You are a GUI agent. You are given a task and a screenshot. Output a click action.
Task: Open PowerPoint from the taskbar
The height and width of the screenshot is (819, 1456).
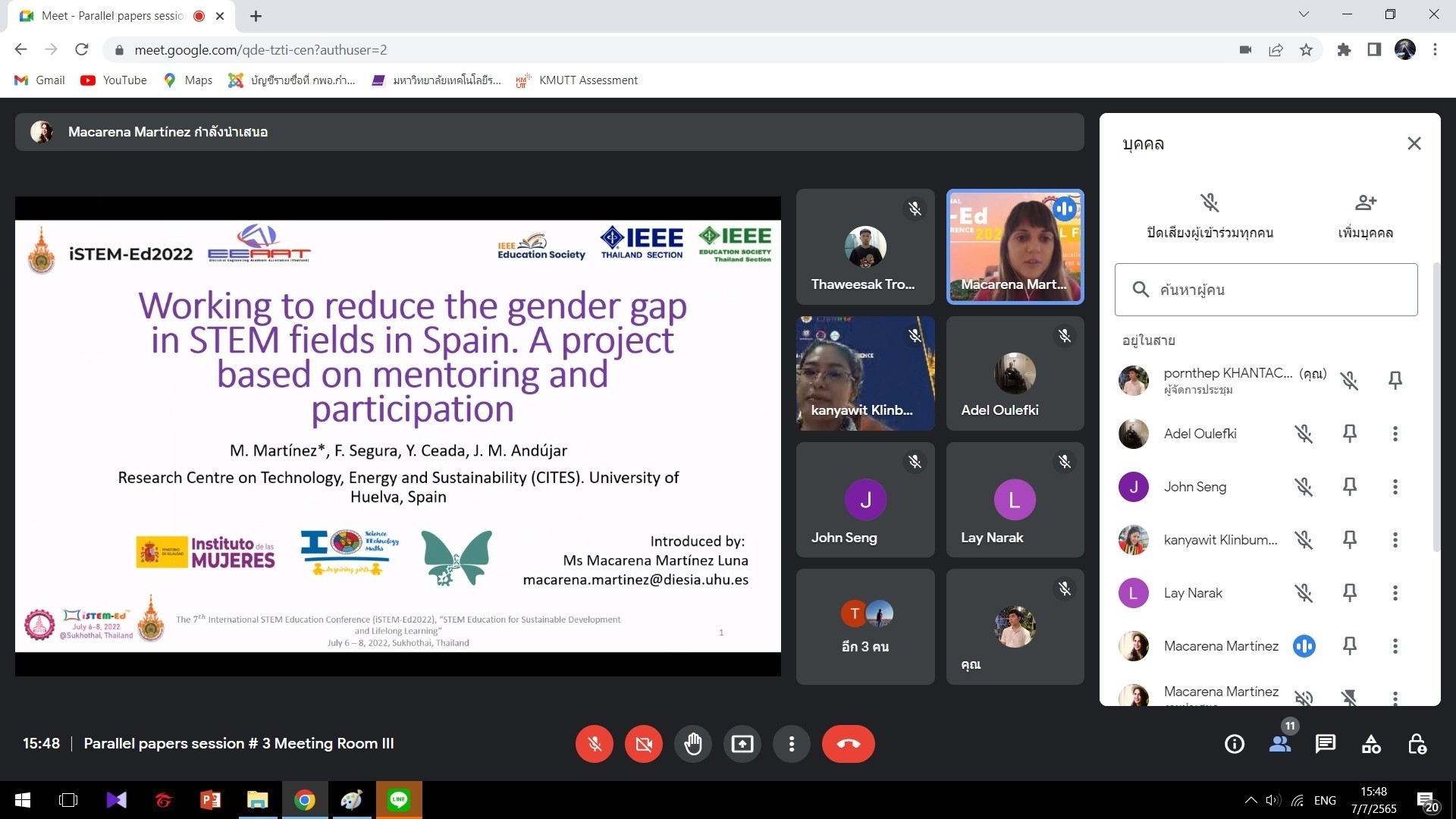coord(210,800)
